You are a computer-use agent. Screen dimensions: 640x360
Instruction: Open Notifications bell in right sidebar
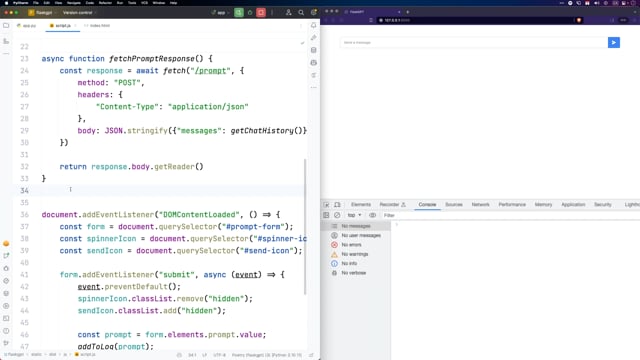point(313,25)
